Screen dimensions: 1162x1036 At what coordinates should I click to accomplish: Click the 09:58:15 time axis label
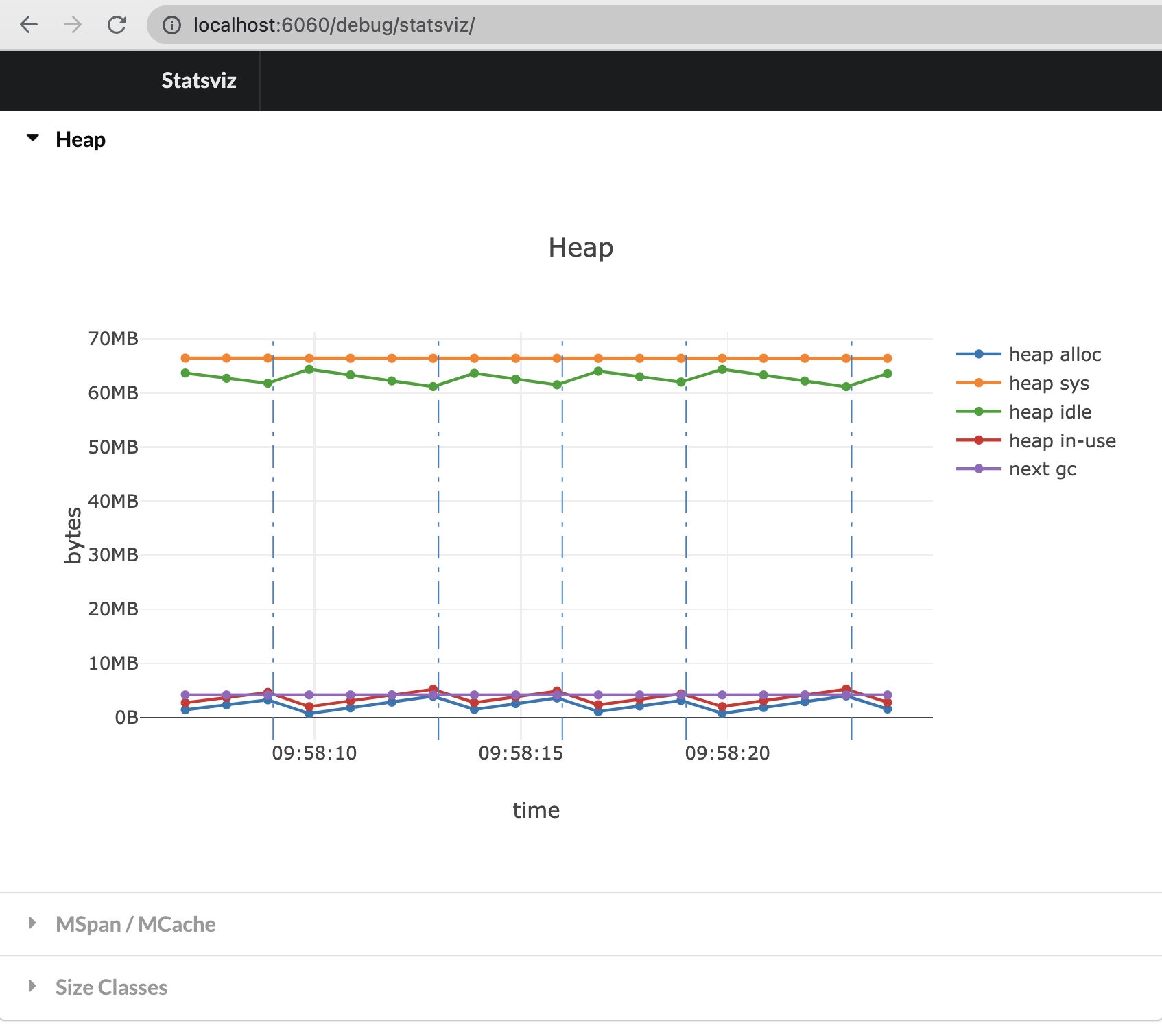521,753
